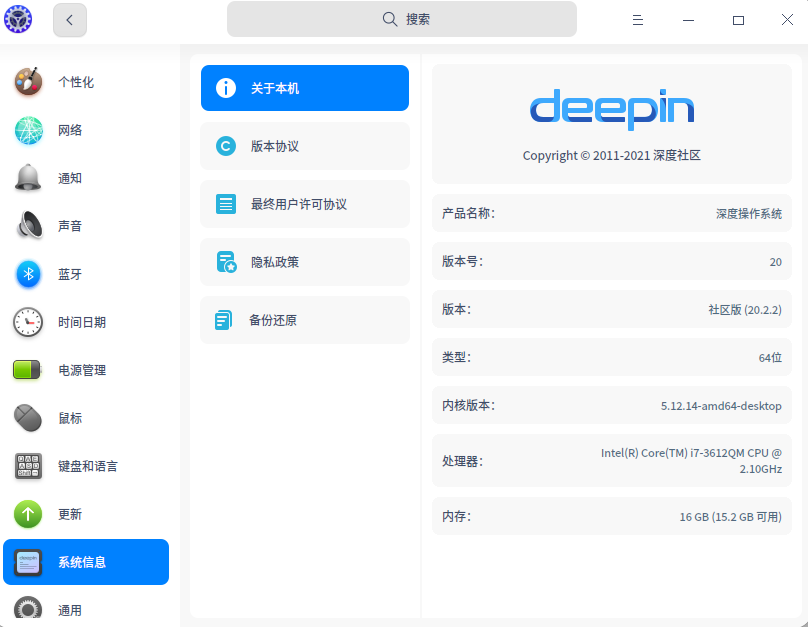
Task: Switch to the 网络 label
Action: (70, 130)
